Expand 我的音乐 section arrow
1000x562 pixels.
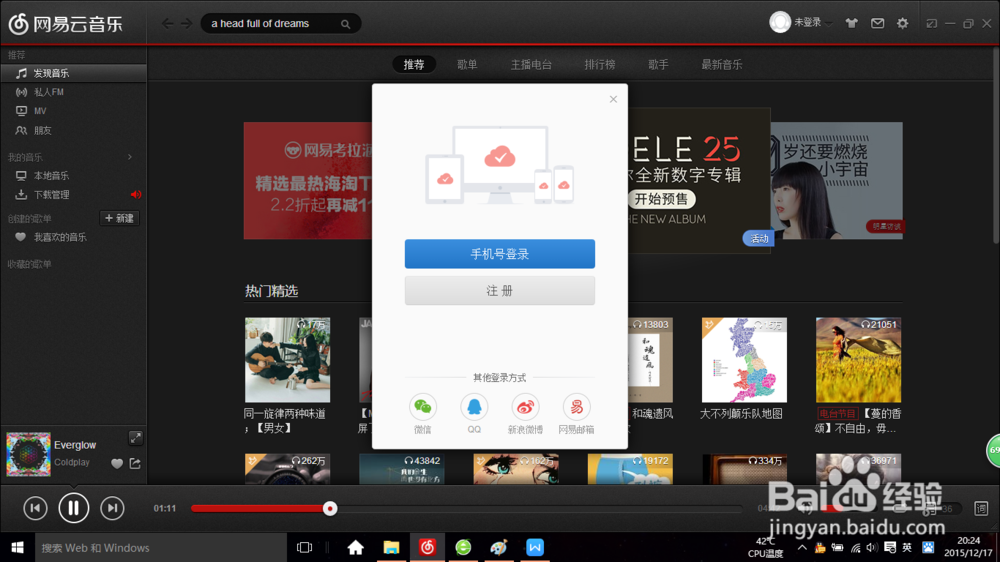click(x=130, y=157)
